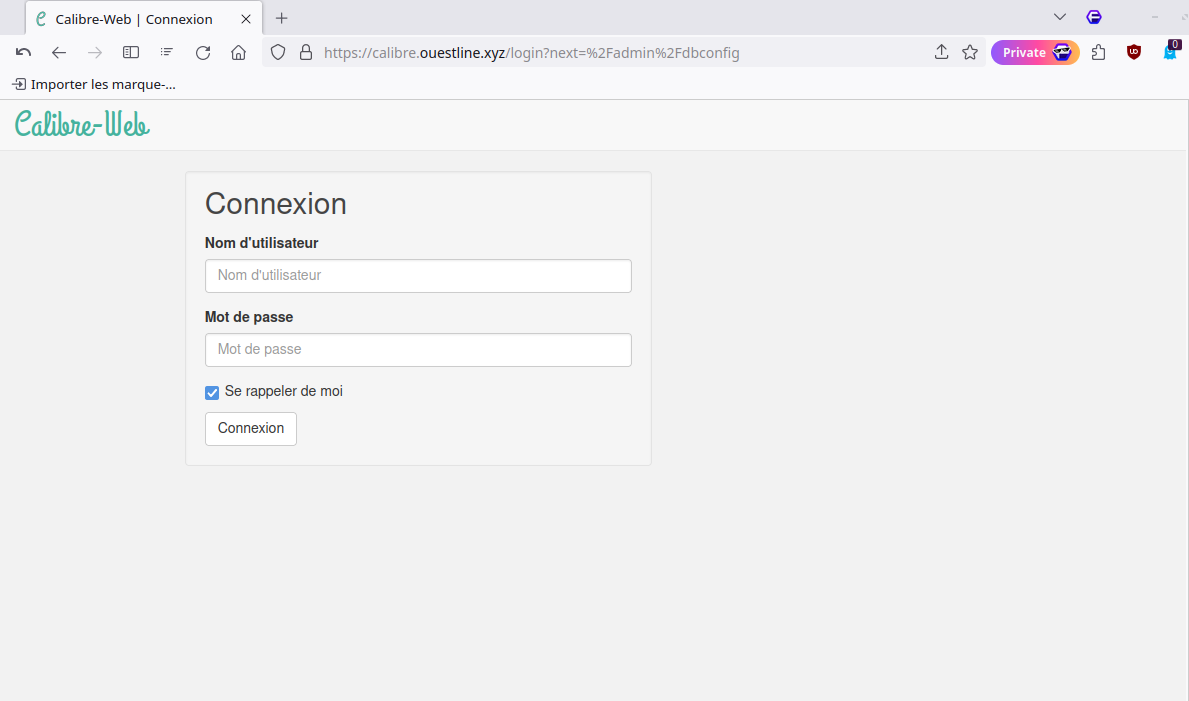The width and height of the screenshot is (1189, 701).
Task: Focus the Mot de passe field
Action: pyautogui.click(x=418, y=350)
